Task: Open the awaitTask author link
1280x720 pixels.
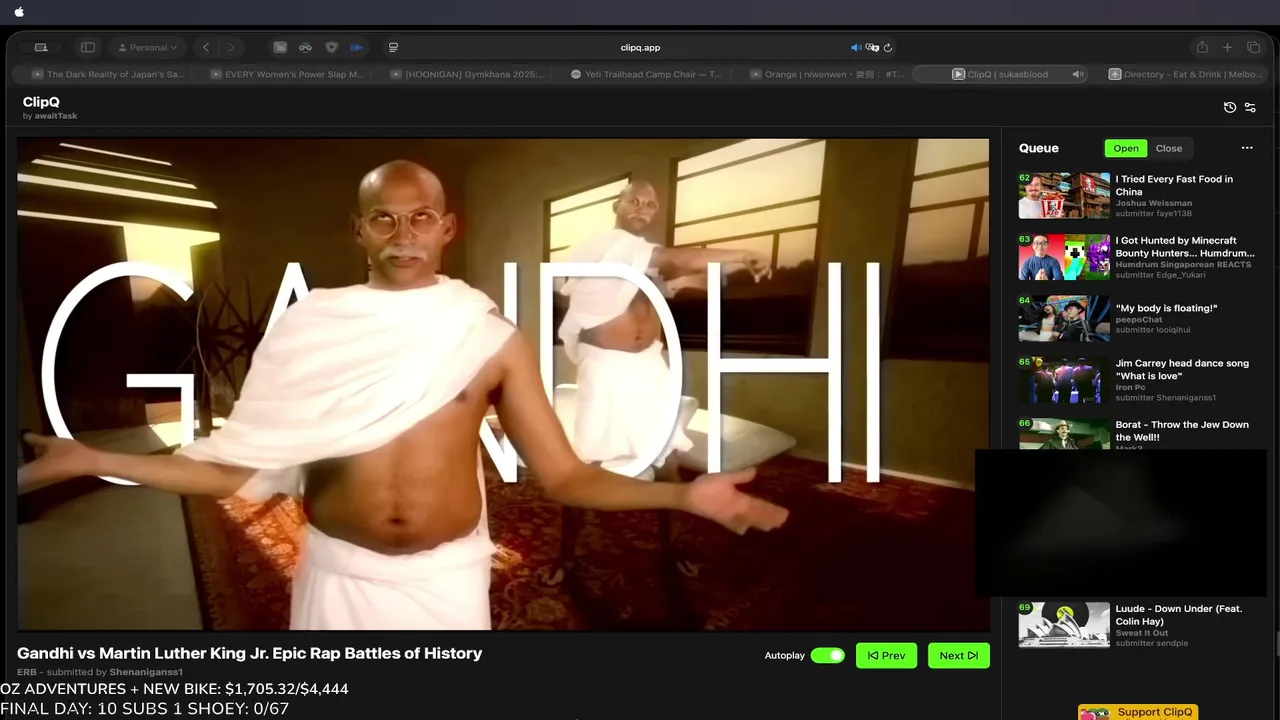Action: click(55, 116)
